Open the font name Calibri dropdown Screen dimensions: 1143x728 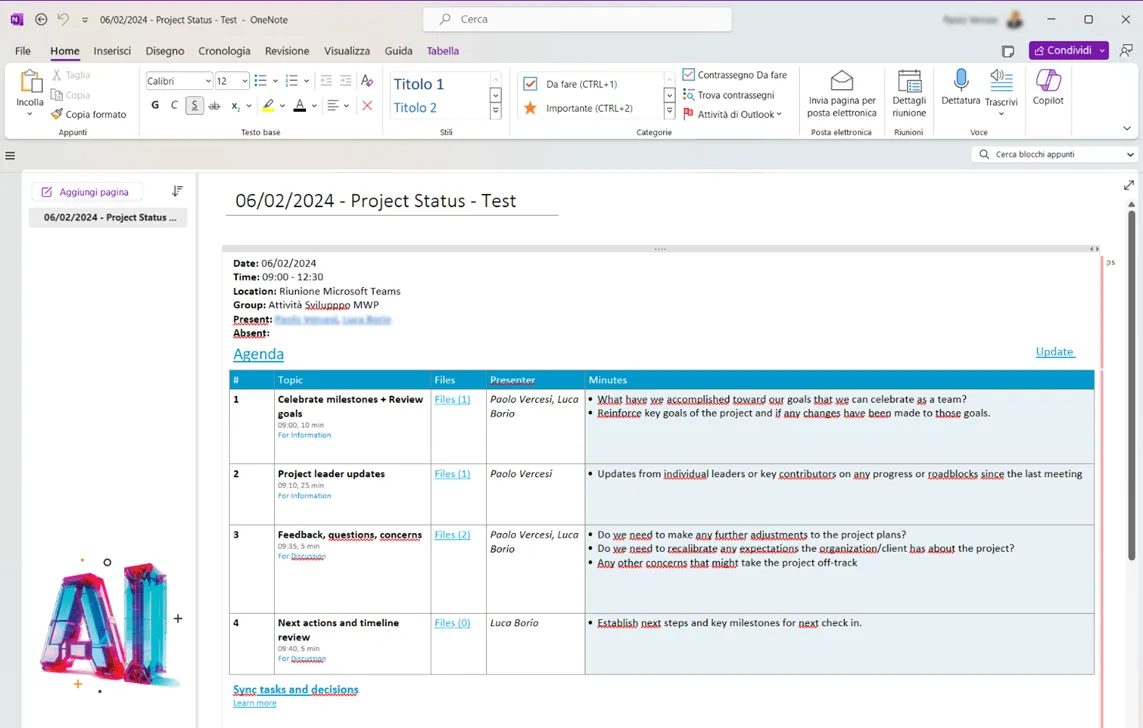pyautogui.click(x=208, y=81)
